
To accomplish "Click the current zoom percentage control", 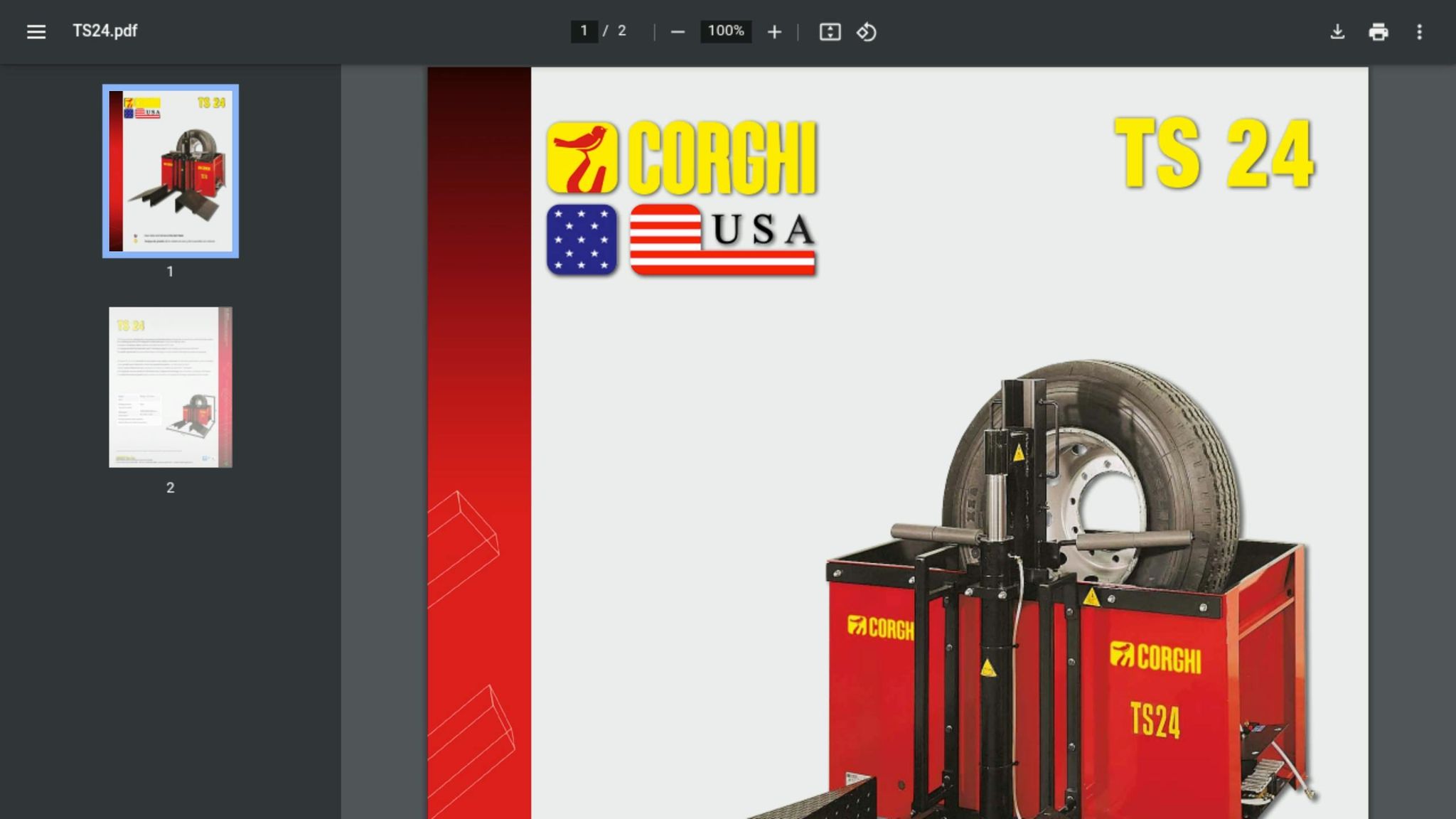I will coord(724,32).
